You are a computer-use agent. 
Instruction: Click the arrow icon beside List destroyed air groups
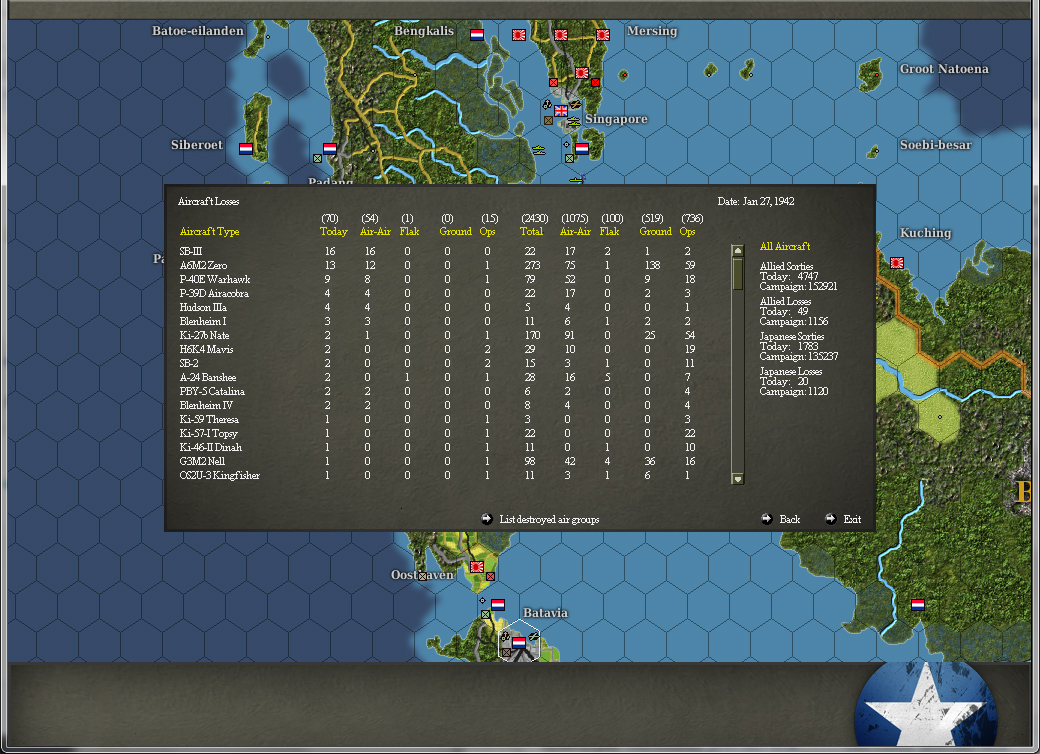[487, 519]
